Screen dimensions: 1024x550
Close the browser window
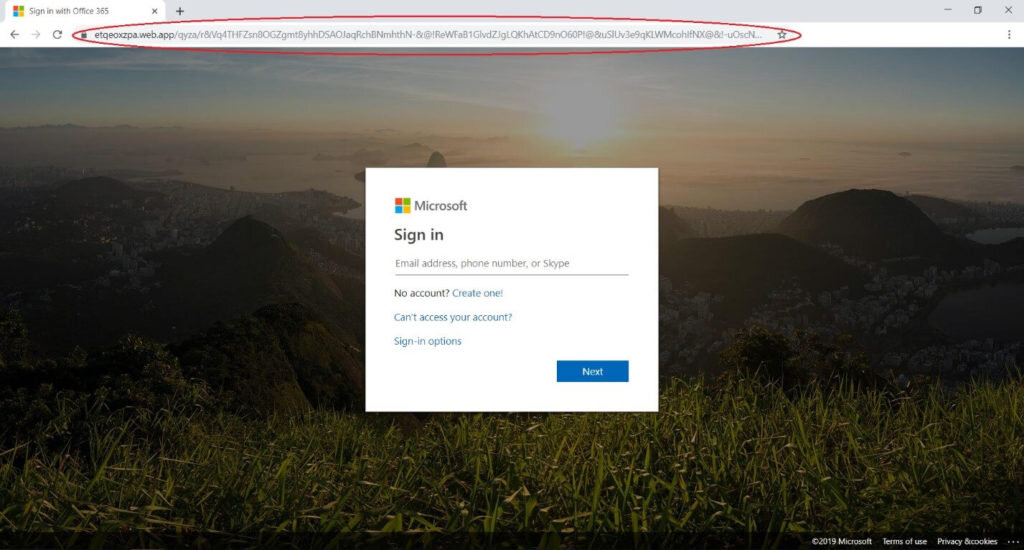point(1008,10)
